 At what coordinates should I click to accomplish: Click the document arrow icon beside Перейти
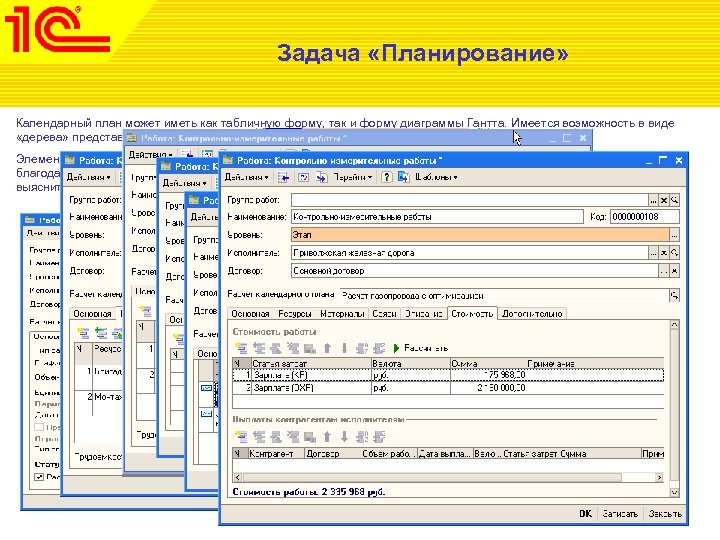click(x=321, y=177)
